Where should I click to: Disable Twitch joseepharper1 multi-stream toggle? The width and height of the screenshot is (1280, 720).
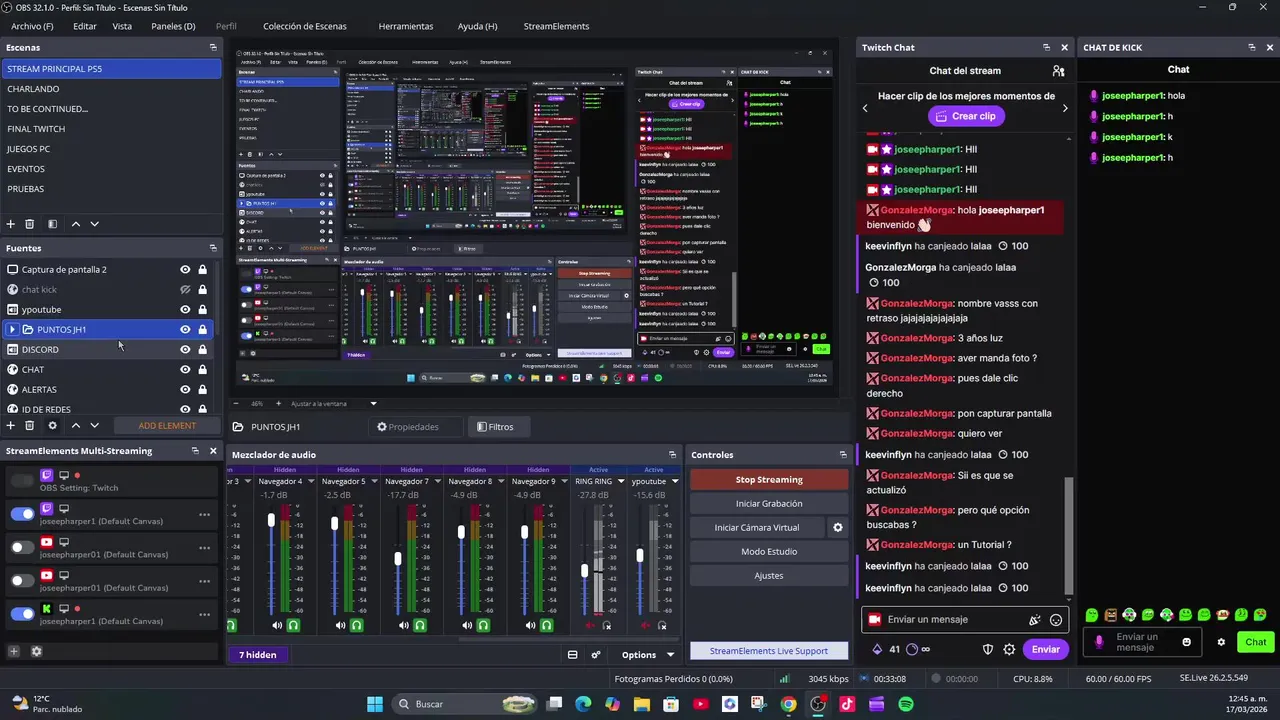(x=22, y=514)
